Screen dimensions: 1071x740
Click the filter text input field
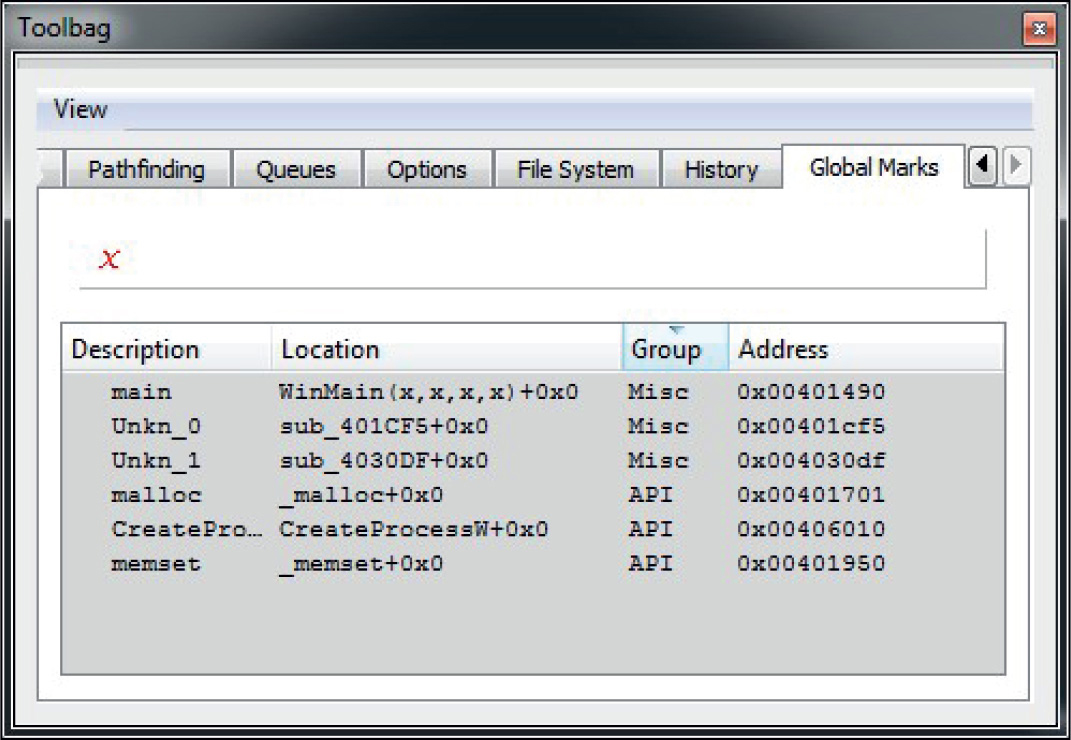click(532, 260)
